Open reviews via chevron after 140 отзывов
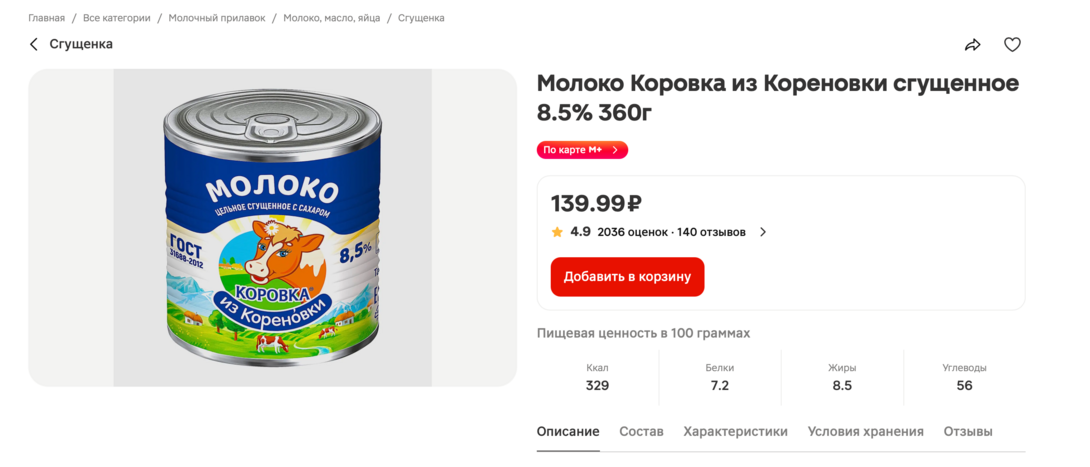The height and width of the screenshot is (467, 1090). coord(763,232)
